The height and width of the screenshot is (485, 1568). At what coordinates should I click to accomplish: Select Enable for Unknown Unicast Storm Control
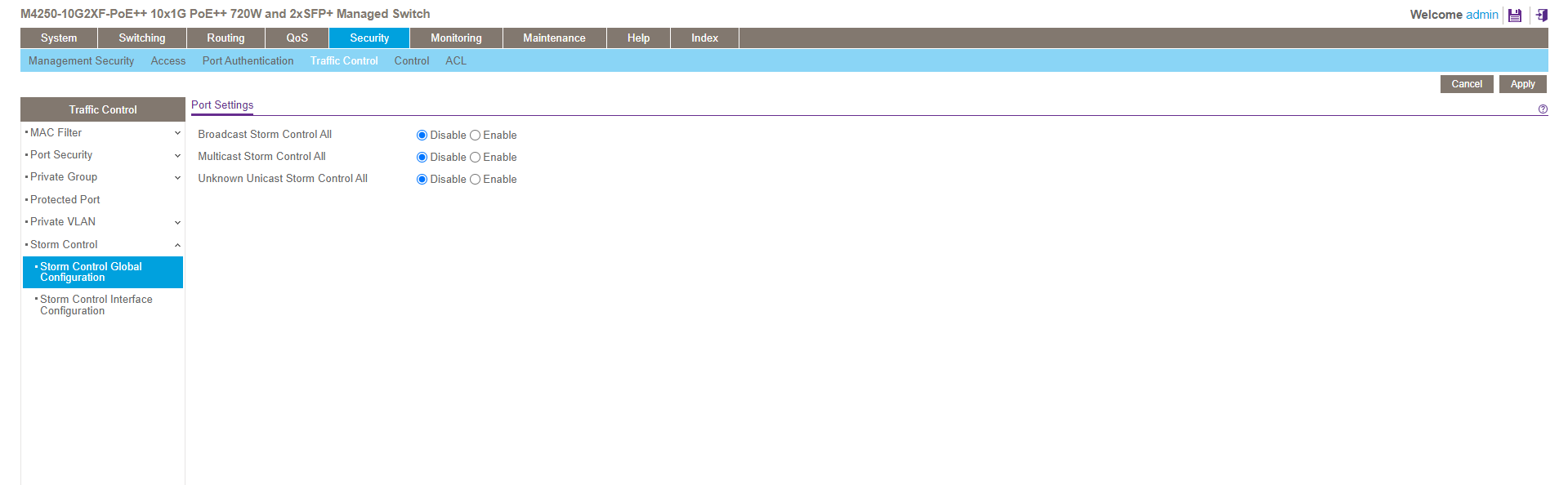pyautogui.click(x=475, y=180)
